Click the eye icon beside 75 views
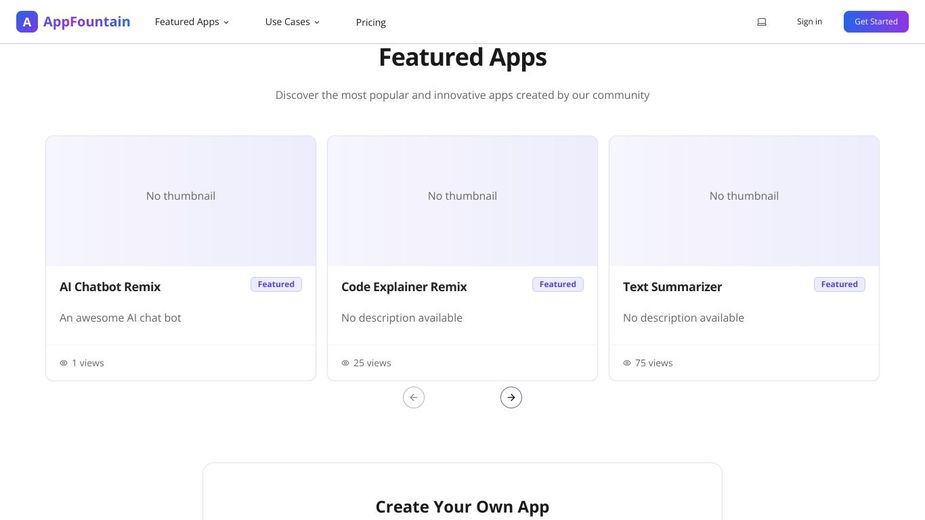 (x=627, y=363)
